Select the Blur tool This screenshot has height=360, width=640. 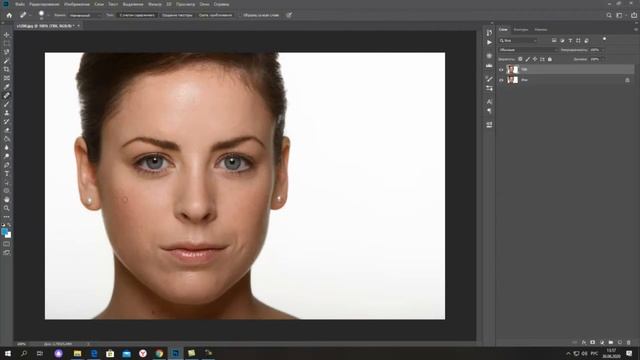click(7, 147)
